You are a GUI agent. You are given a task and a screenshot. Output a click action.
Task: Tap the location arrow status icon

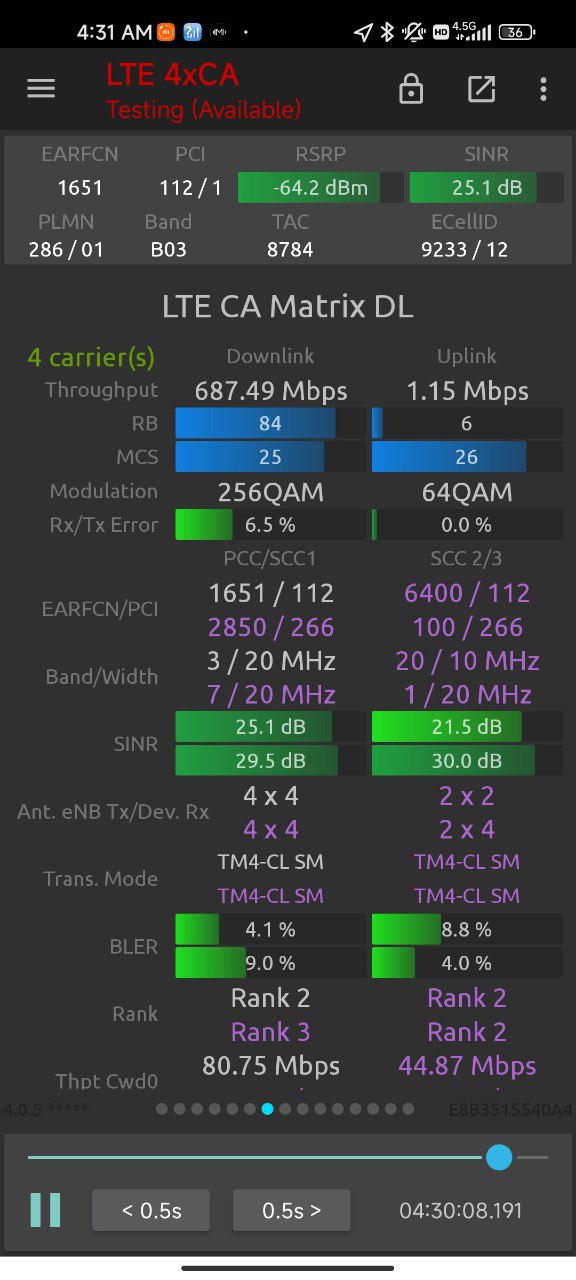pyautogui.click(x=363, y=32)
